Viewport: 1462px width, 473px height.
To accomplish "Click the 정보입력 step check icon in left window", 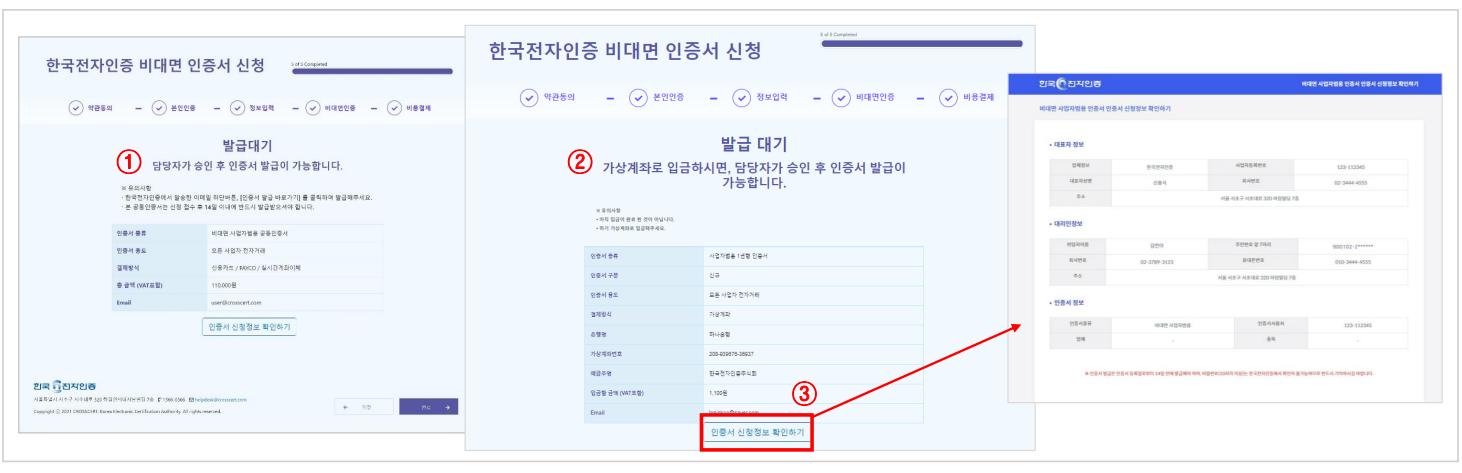I will click(238, 109).
